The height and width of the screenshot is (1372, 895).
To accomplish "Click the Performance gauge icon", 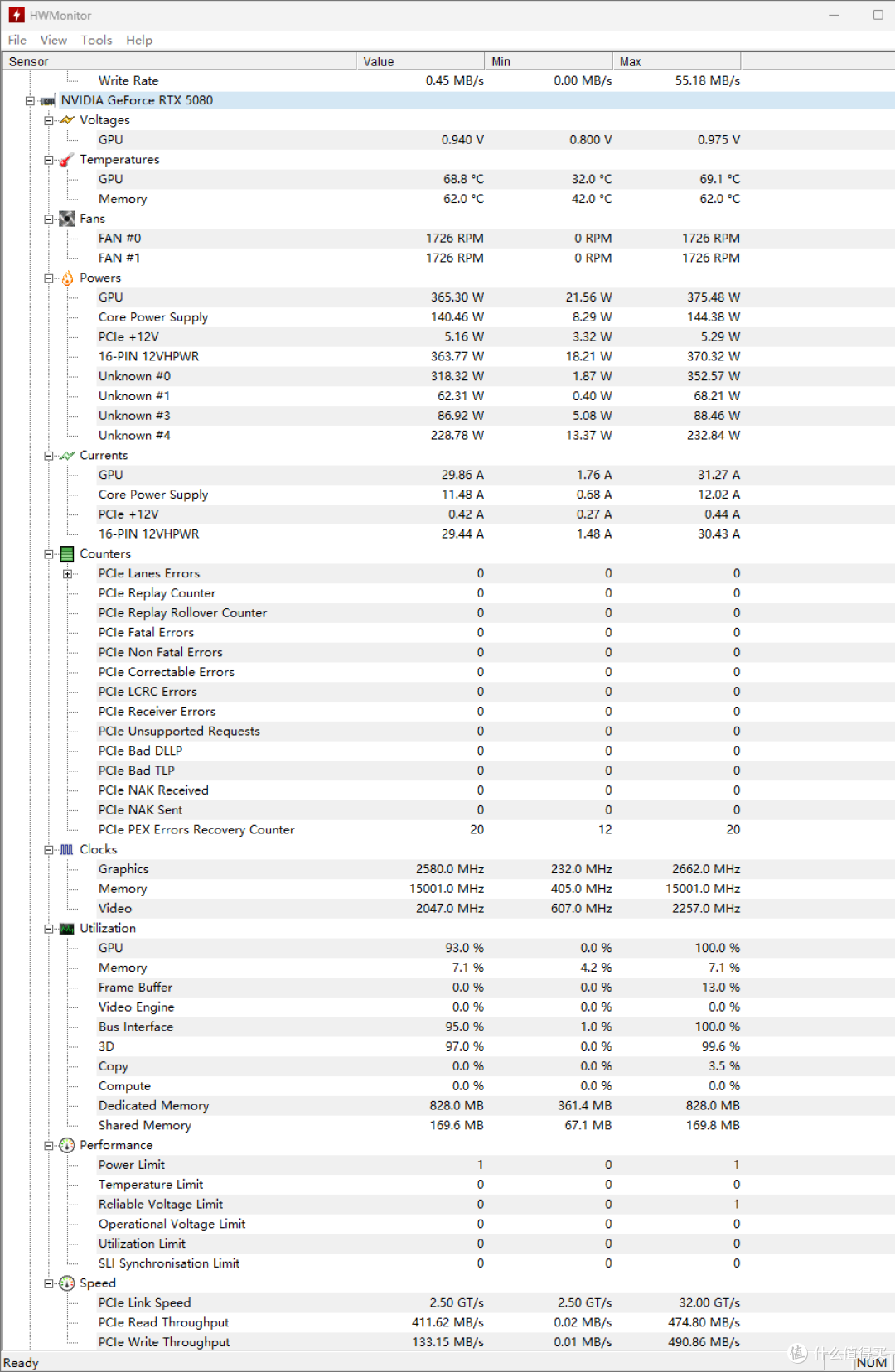I will coord(67,1146).
